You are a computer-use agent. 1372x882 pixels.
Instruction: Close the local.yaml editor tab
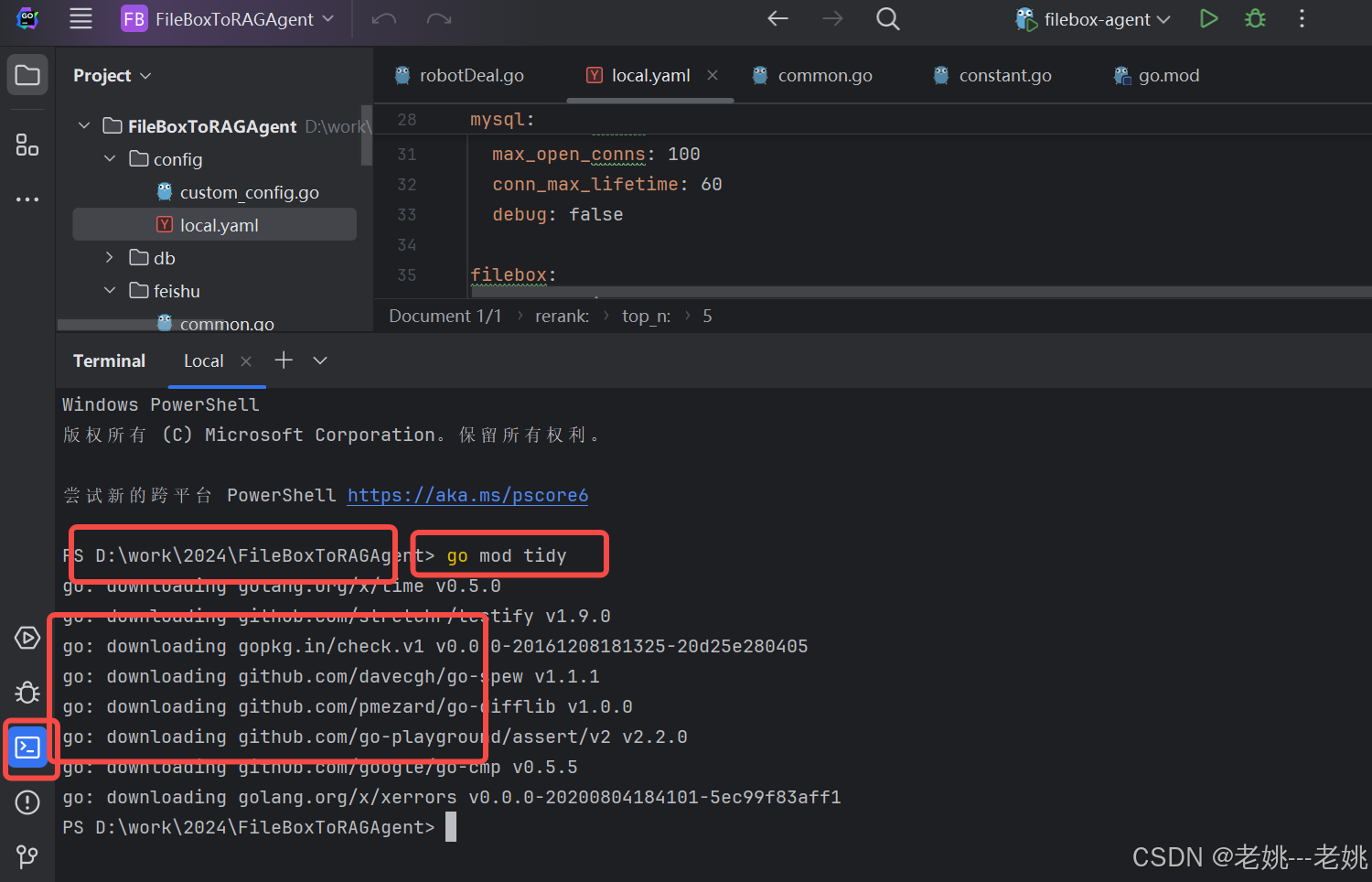click(713, 75)
